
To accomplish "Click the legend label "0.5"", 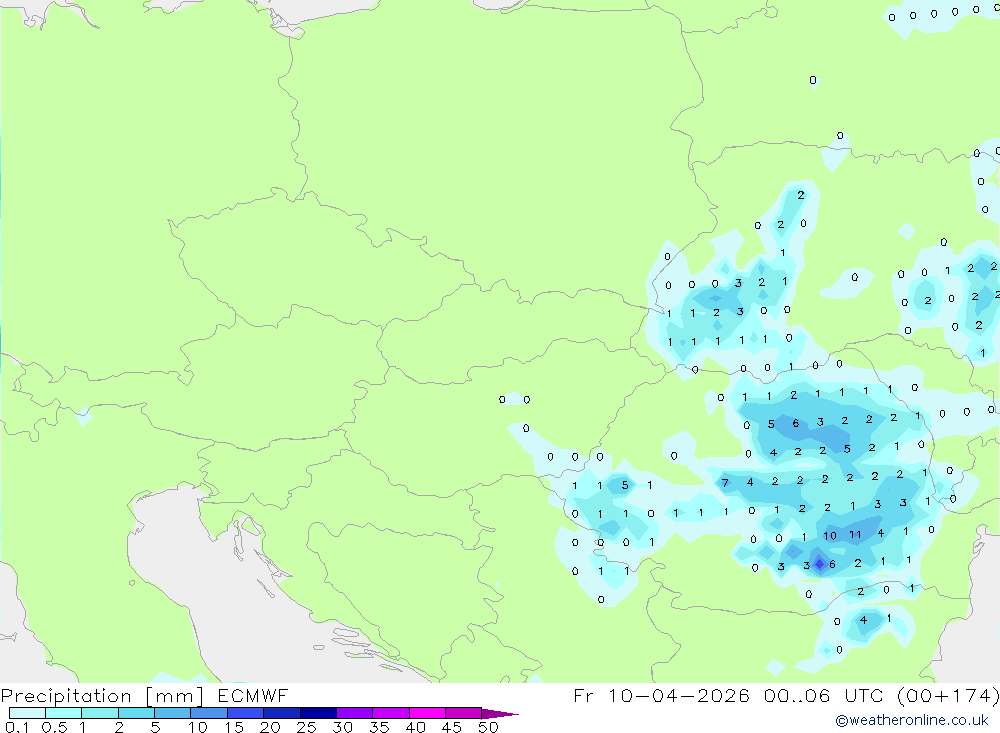I will coord(54,727).
